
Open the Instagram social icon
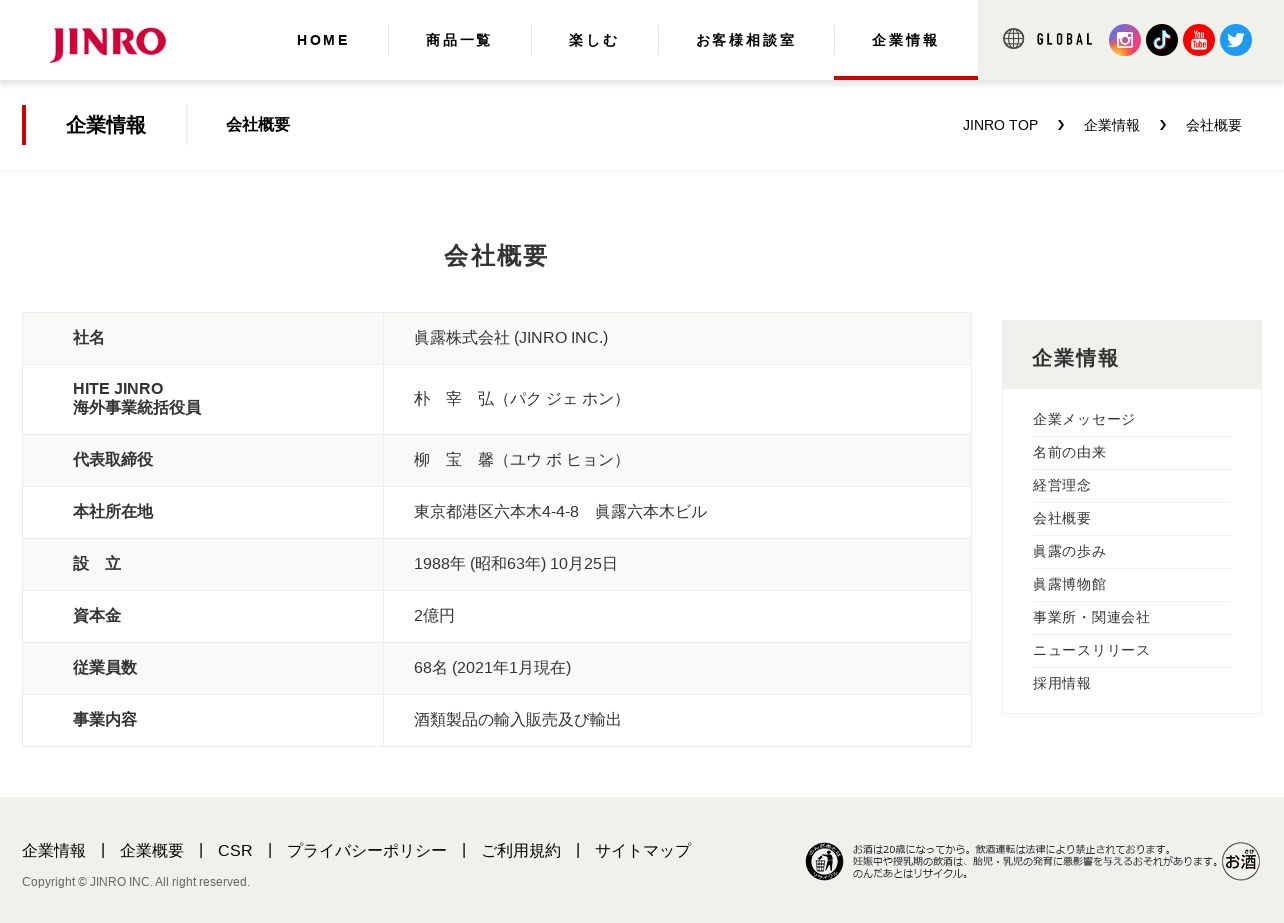[x=1125, y=40]
